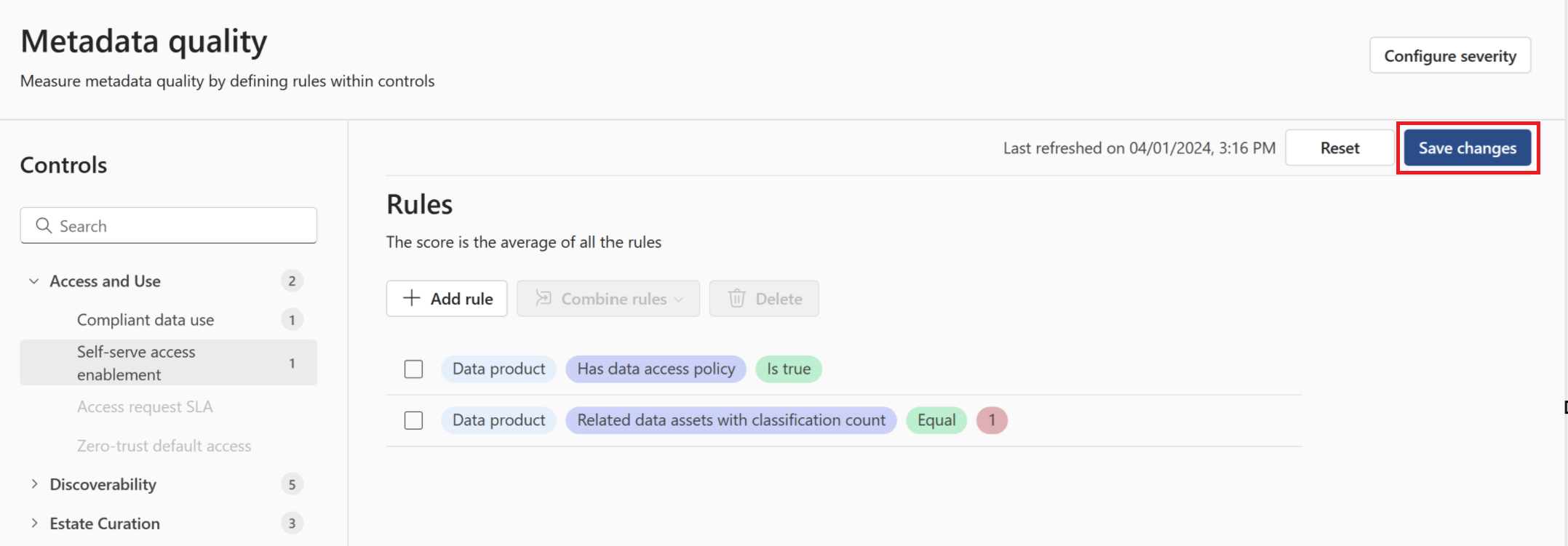
Task: Click the Metadata quality page title
Action: (x=144, y=41)
